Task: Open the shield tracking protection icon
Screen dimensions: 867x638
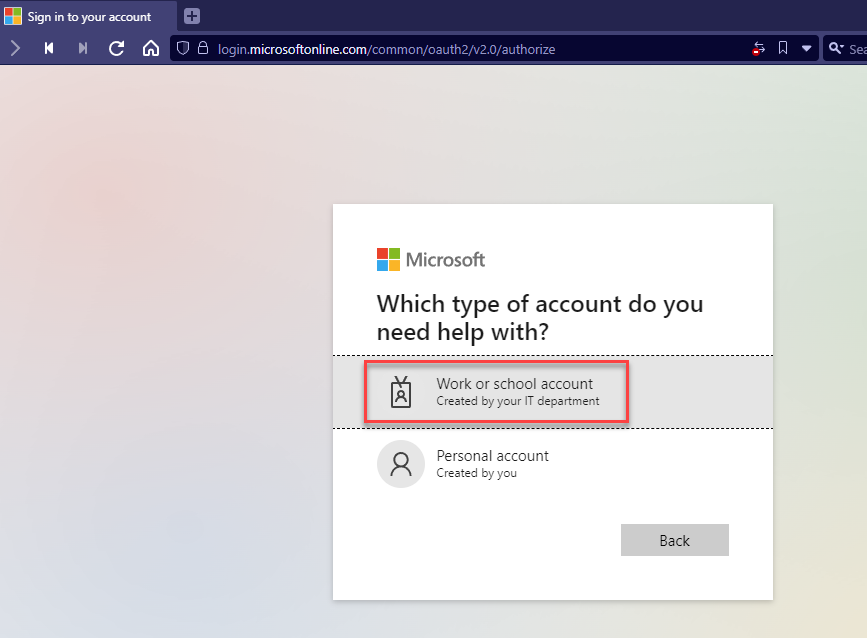Action: (183, 49)
